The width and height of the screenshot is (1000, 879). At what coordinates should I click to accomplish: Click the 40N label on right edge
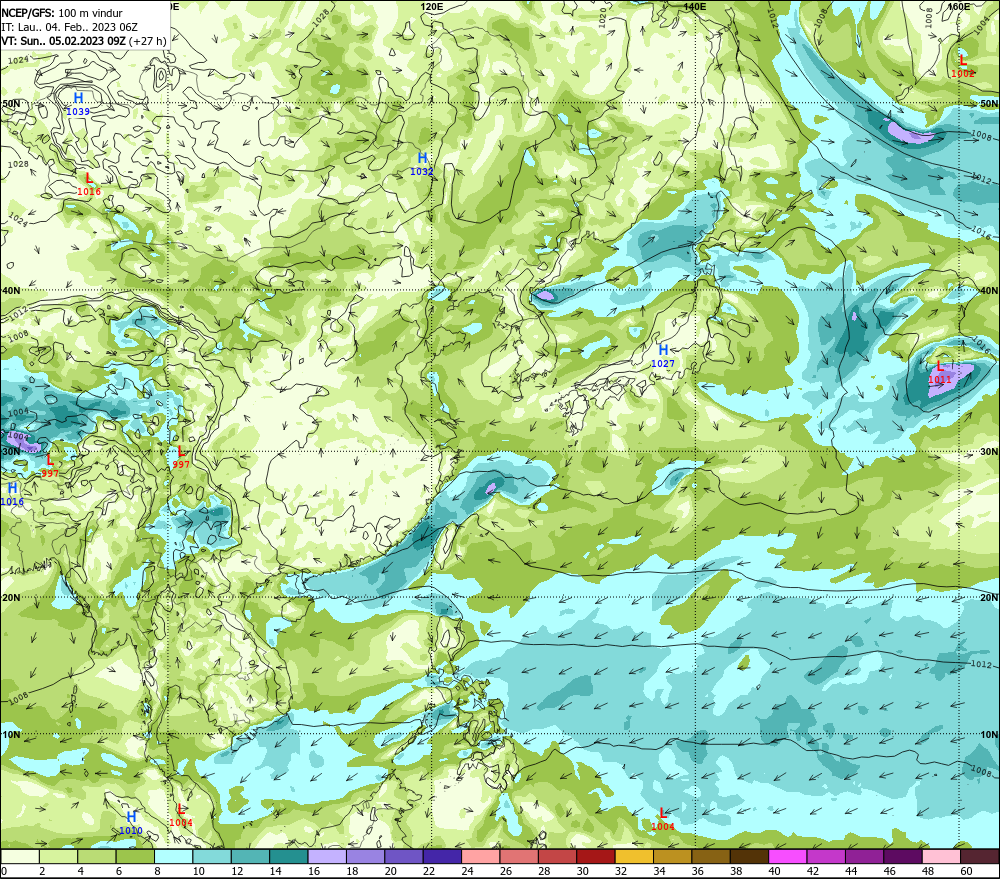pos(989,290)
